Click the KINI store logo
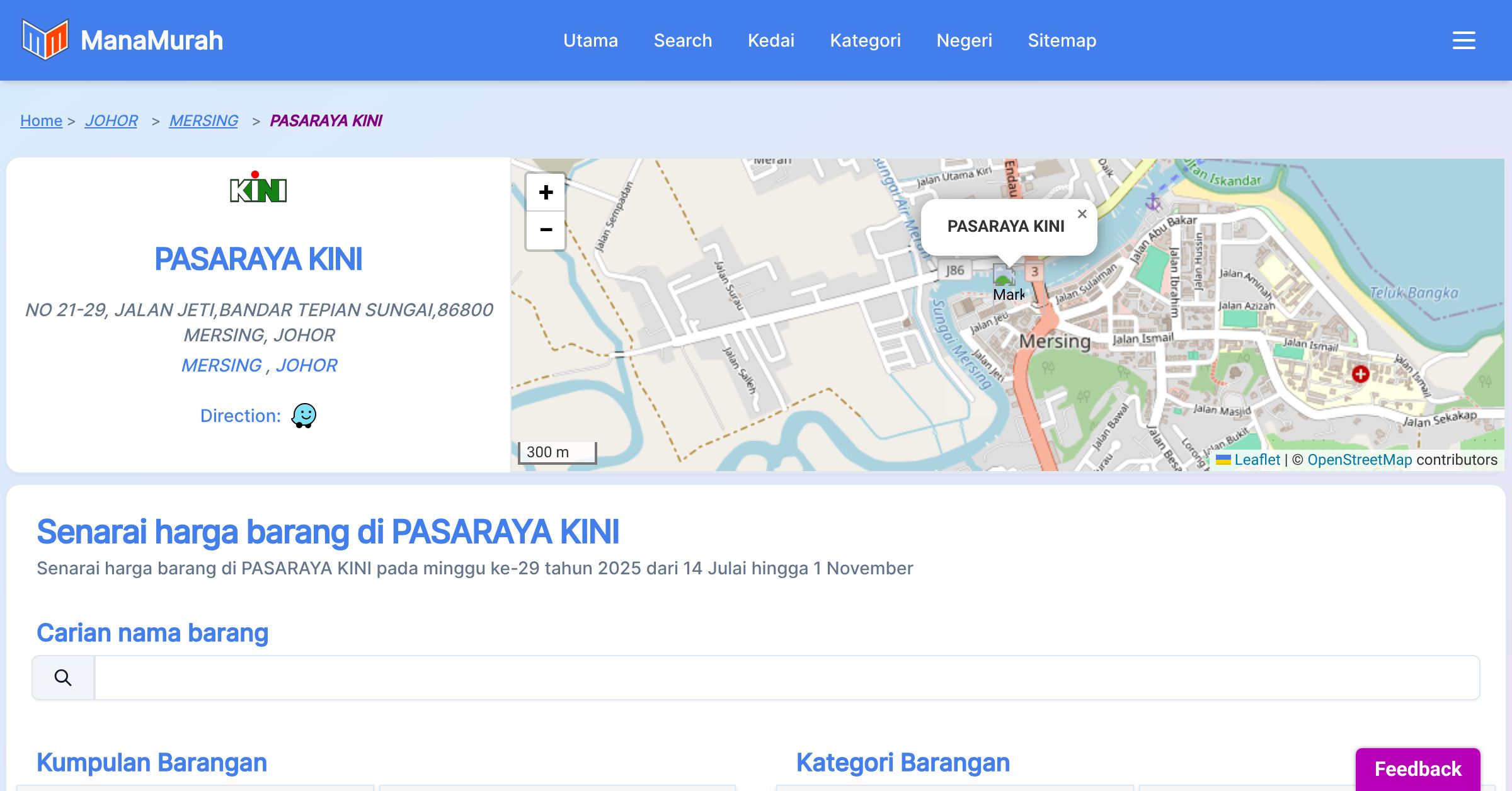Screen dimensions: 1512x791 pos(258,187)
